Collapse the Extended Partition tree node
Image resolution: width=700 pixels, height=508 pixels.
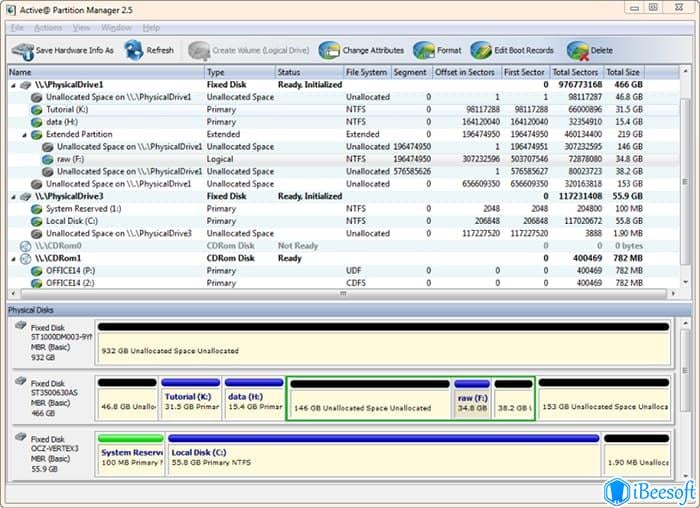tap(25, 135)
